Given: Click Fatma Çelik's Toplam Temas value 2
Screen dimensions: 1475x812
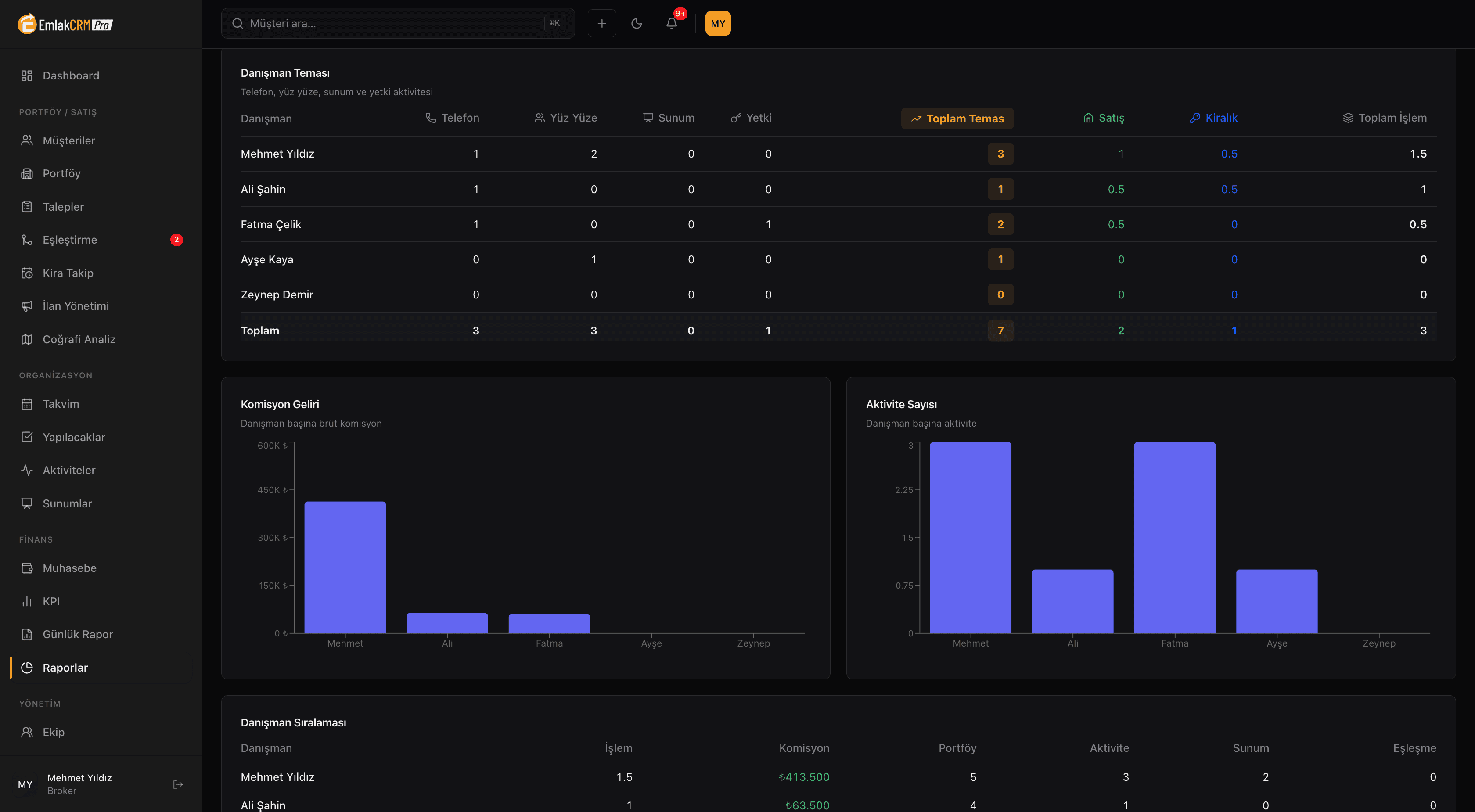Looking at the screenshot, I should pos(1000,224).
